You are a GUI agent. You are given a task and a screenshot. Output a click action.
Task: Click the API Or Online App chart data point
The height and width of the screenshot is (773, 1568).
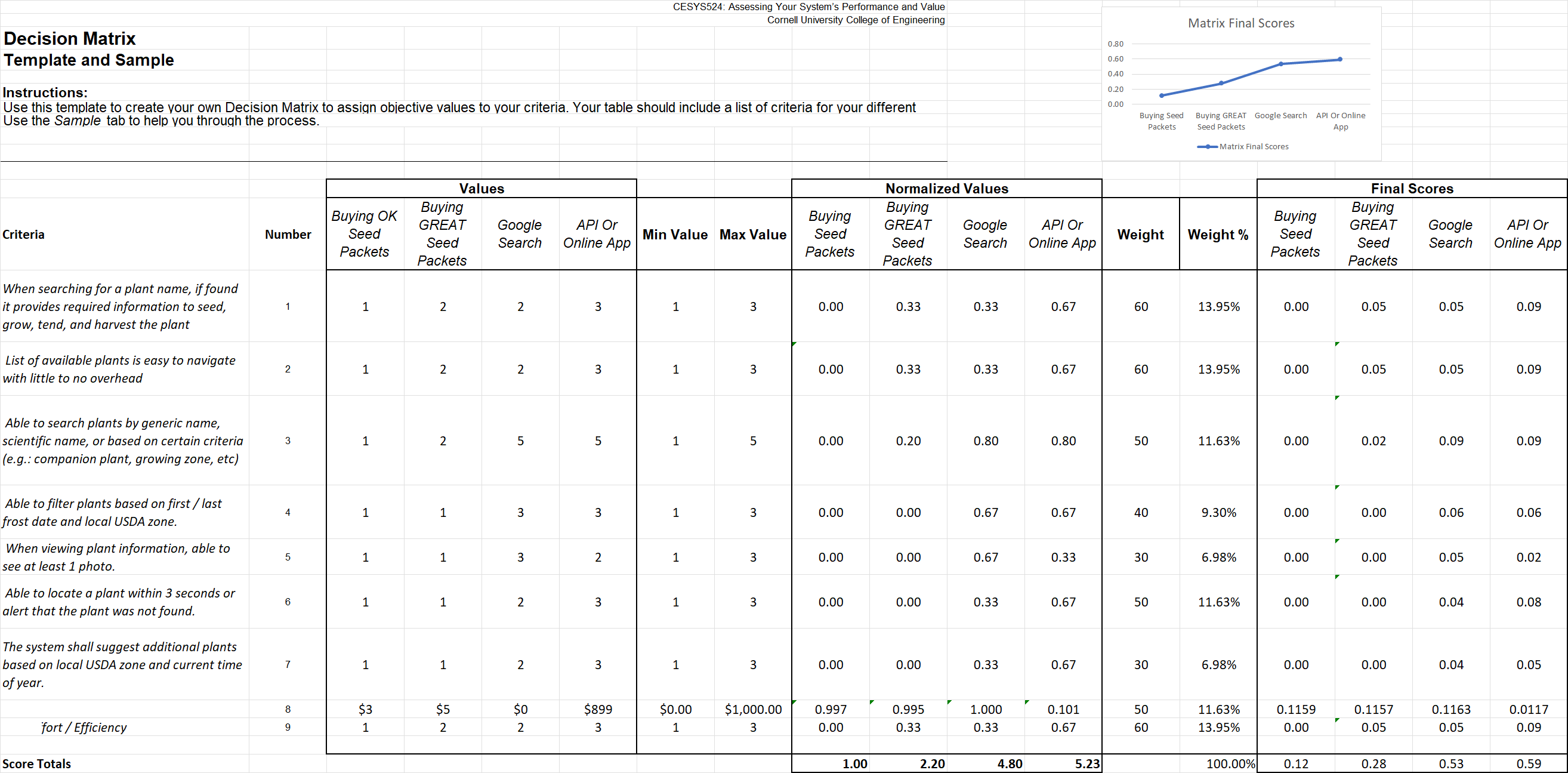1339,60
